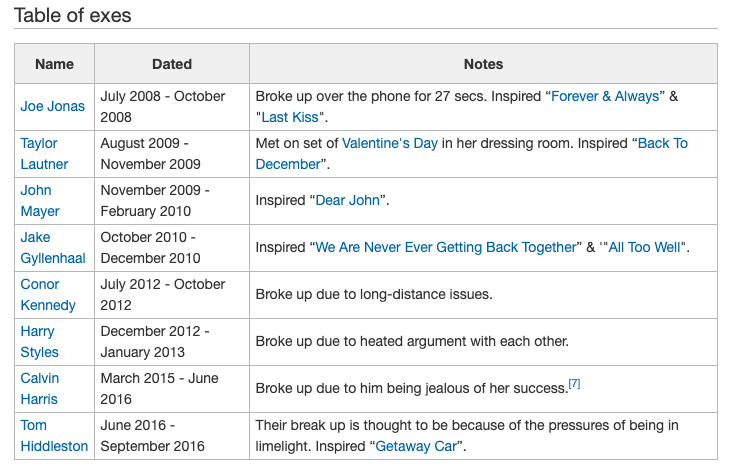Viewport: 734px width, 466px height.
Task: Open the Dear John song link
Action: (x=347, y=200)
